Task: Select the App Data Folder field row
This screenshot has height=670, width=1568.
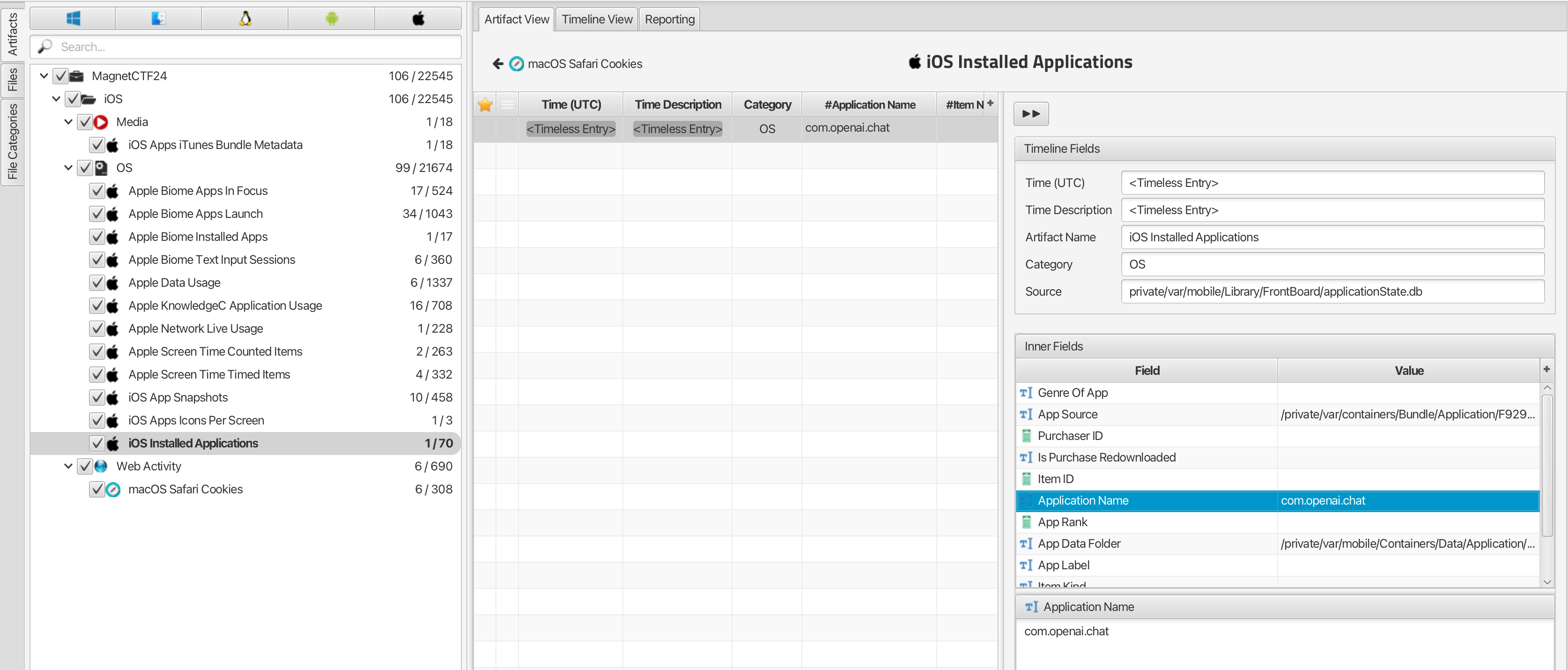Action: (1278, 543)
